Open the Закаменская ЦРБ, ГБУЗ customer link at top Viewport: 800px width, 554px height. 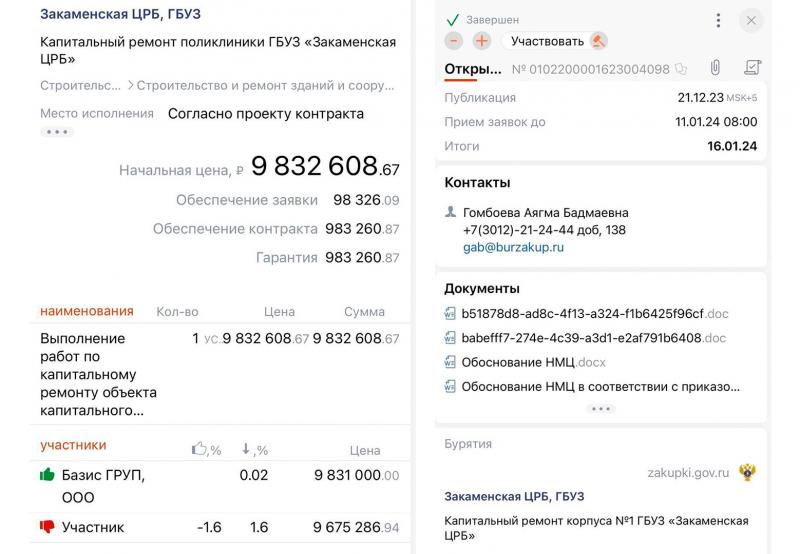point(120,14)
